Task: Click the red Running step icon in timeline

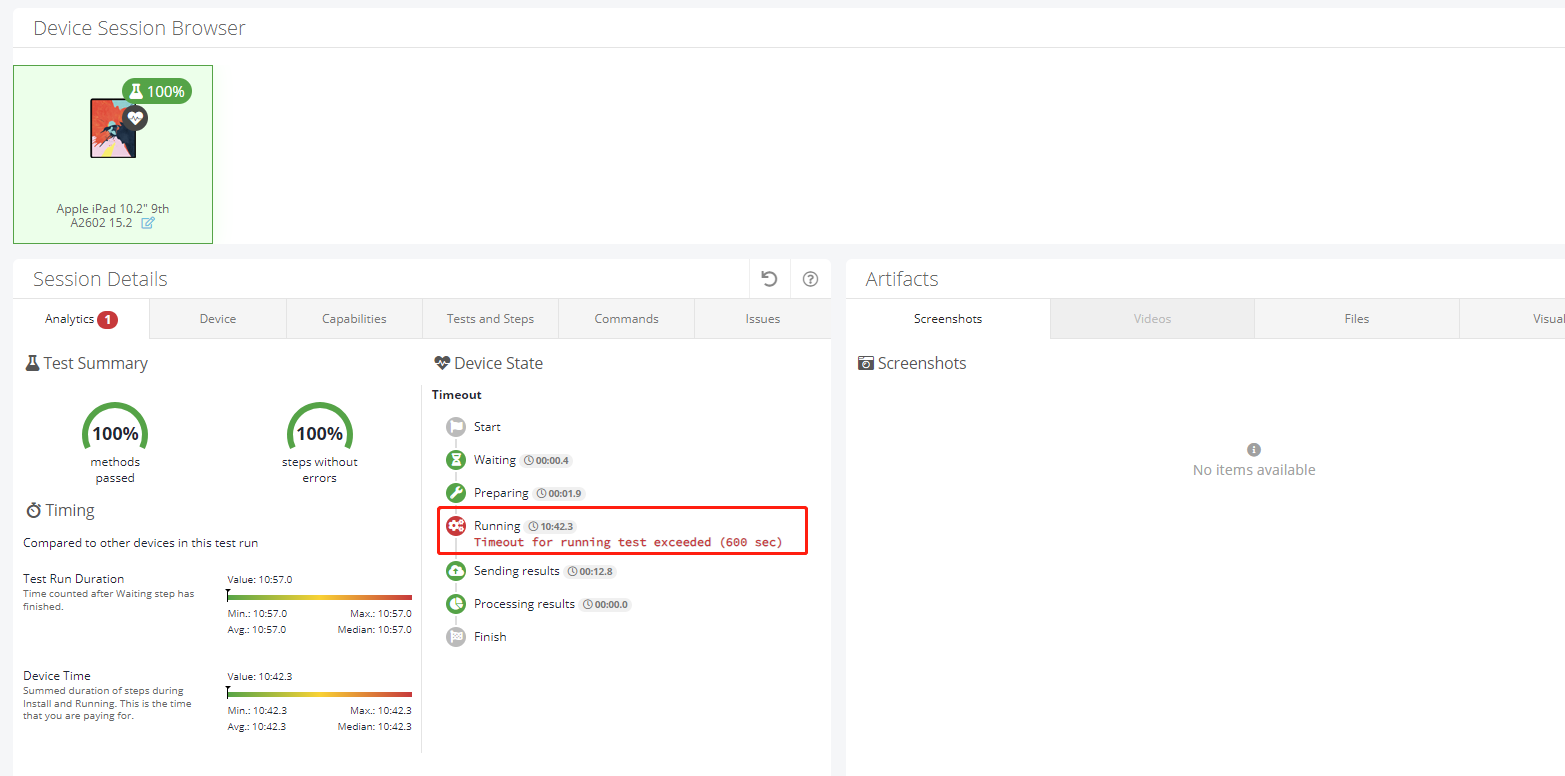Action: tap(457, 525)
